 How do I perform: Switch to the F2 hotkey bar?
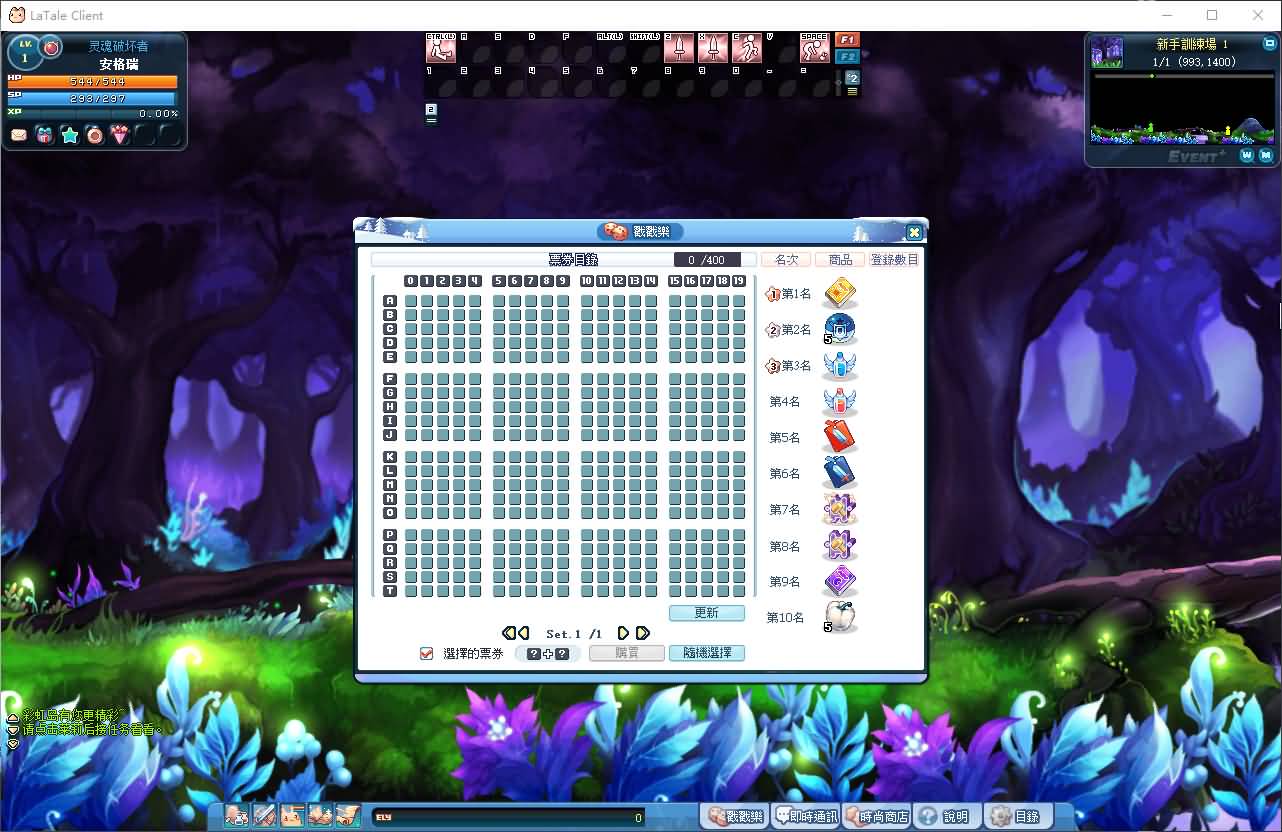[846, 57]
